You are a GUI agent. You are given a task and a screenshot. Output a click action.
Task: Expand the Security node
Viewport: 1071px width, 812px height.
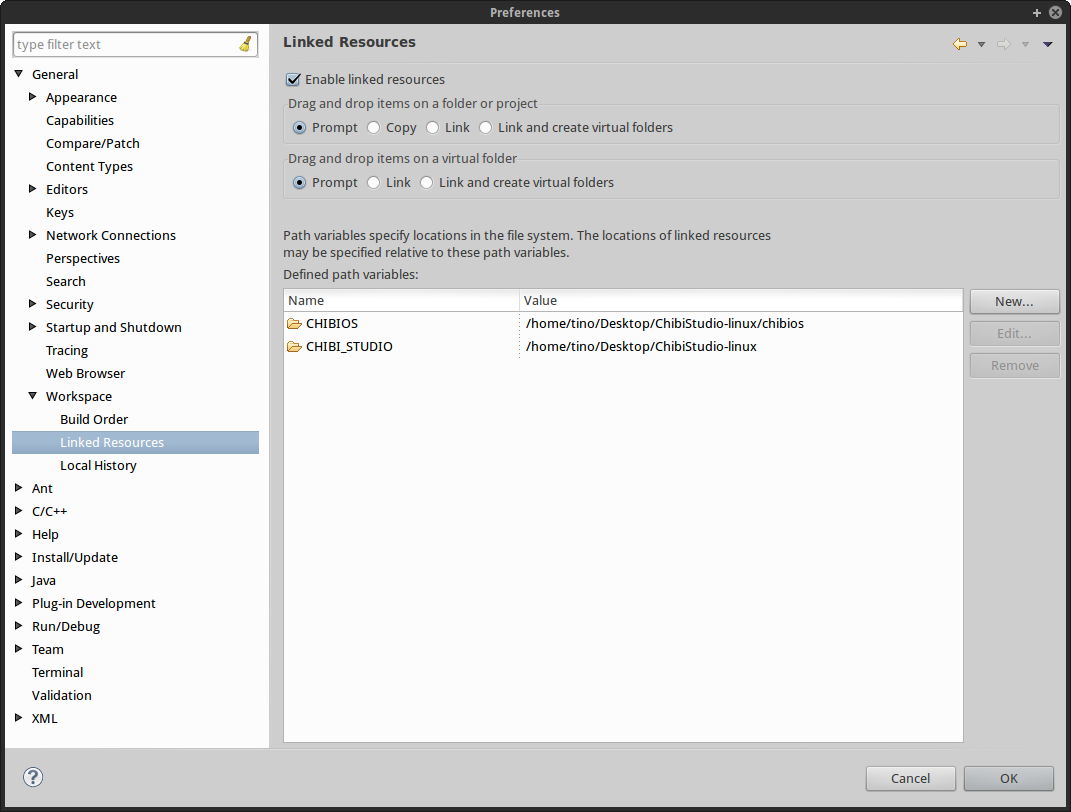click(32, 304)
